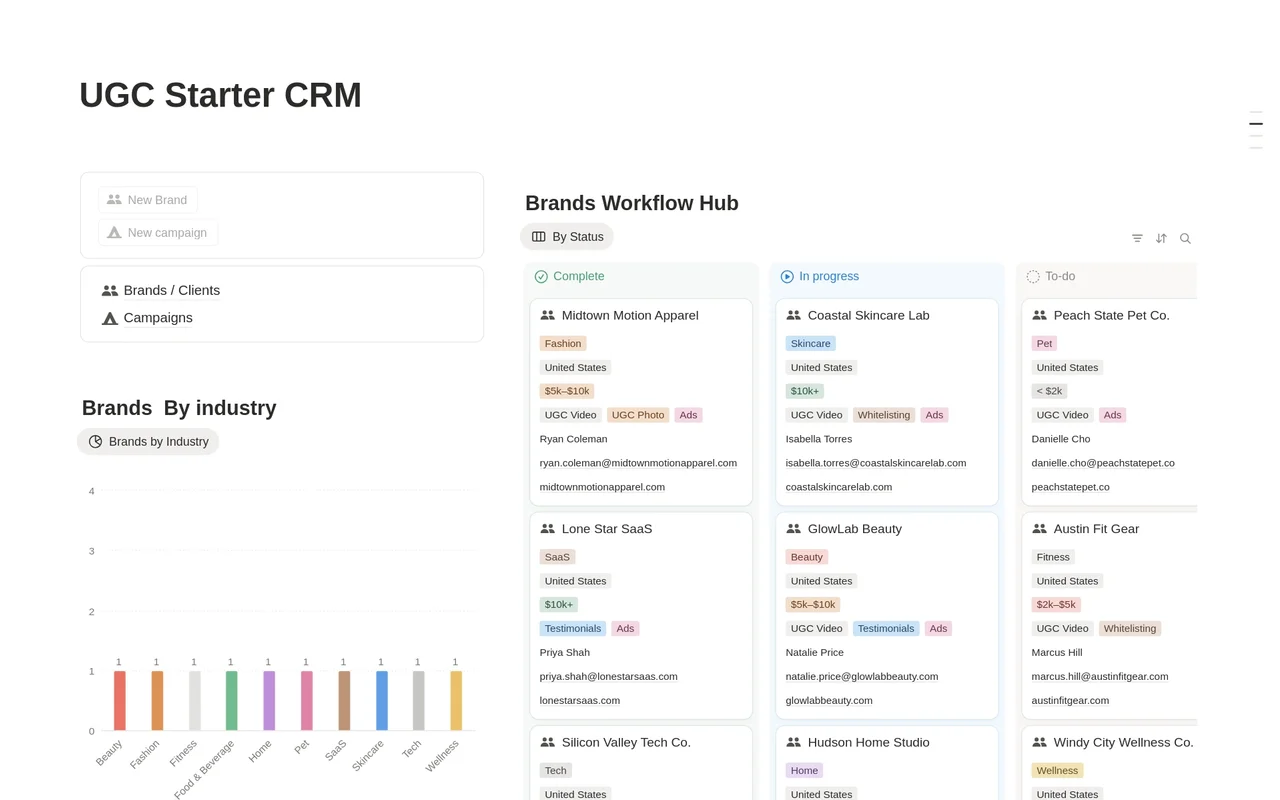Click the board icon in By Status tab

click(x=539, y=237)
